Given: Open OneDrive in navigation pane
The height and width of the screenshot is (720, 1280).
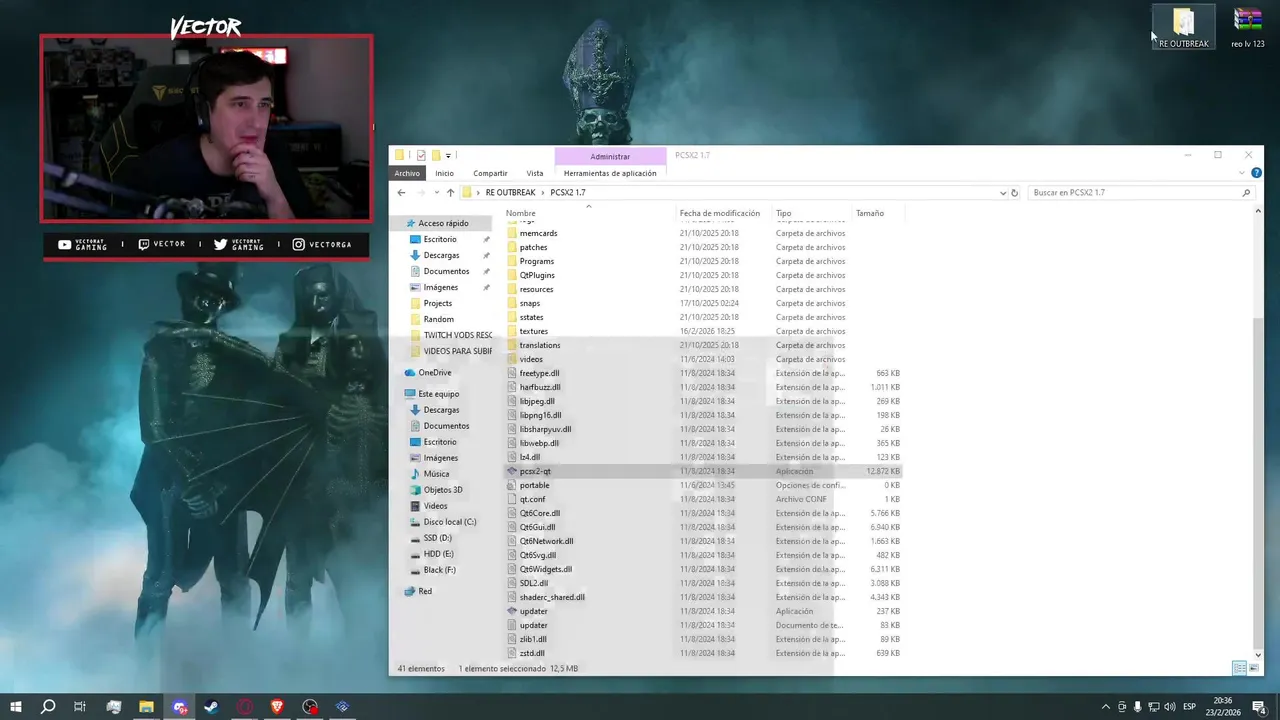Looking at the screenshot, I should tap(434, 372).
